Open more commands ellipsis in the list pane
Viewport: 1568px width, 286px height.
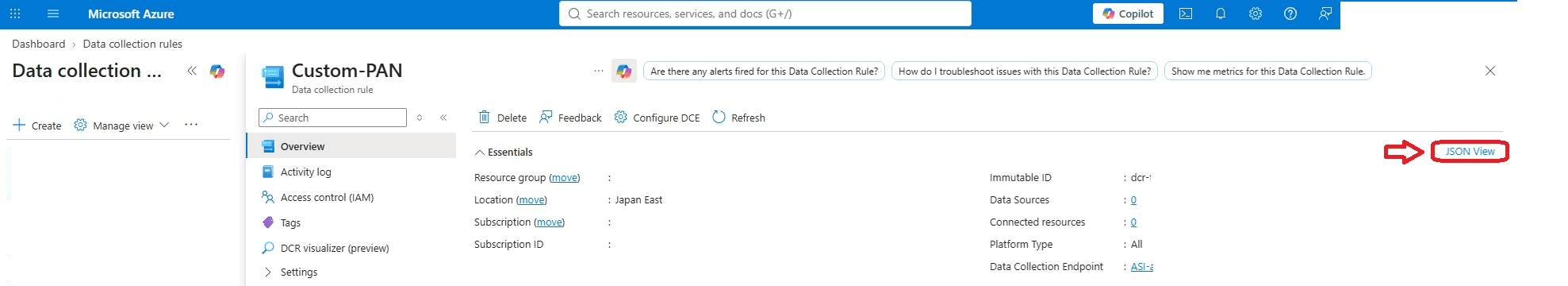tap(191, 125)
